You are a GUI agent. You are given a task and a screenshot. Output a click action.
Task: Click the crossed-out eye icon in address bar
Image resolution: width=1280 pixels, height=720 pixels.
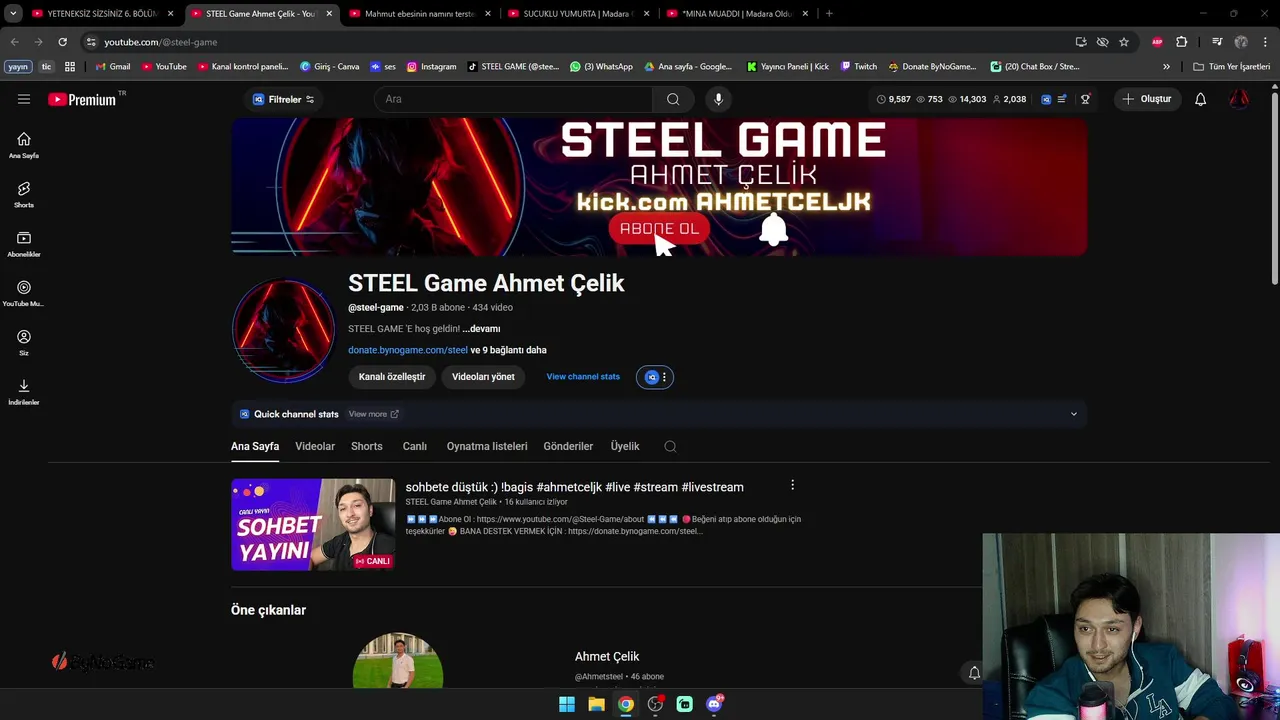1102,42
